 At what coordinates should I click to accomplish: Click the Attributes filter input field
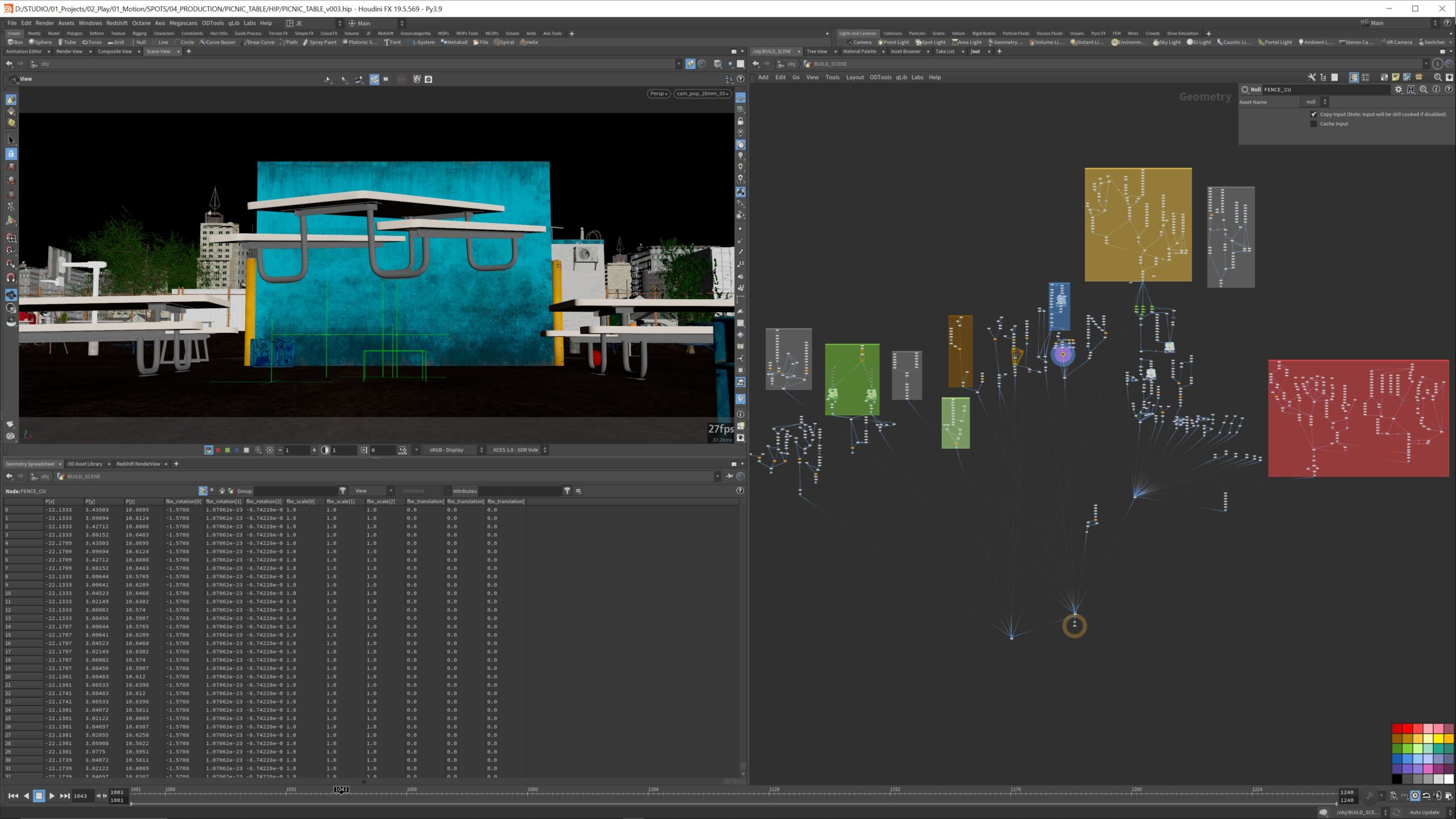520,491
